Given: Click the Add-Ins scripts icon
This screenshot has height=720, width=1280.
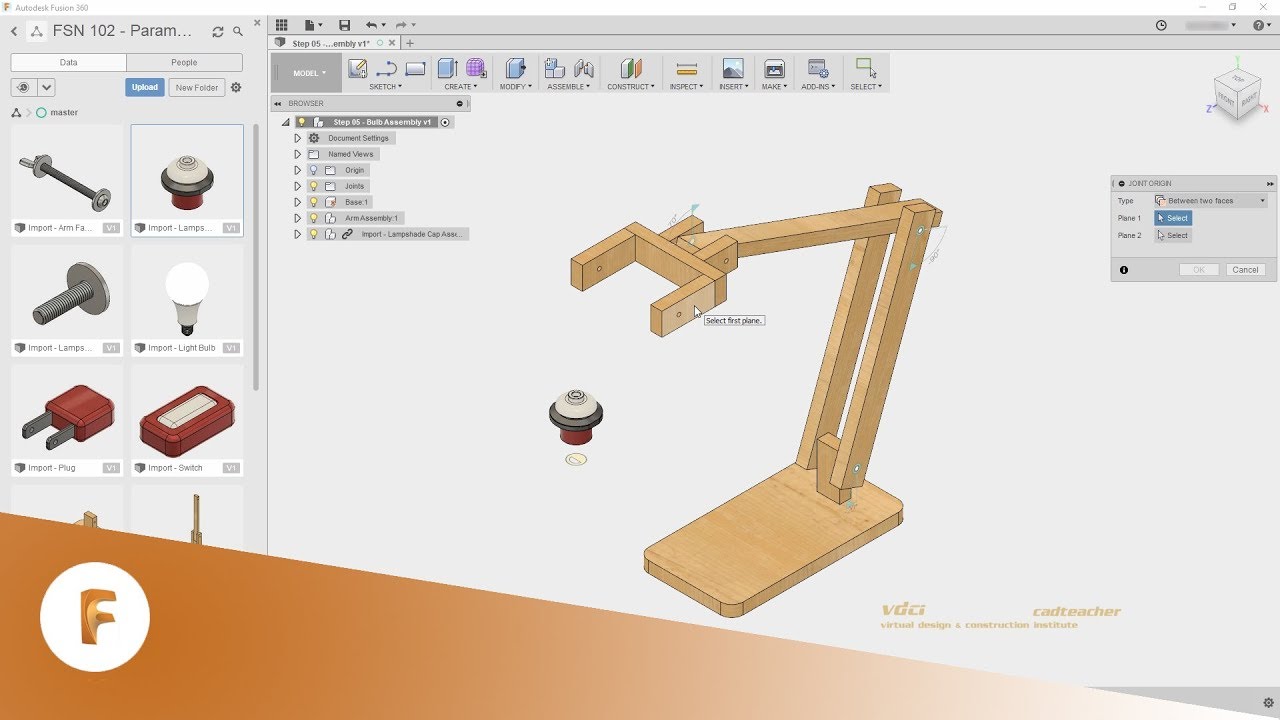Looking at the screenshot, I should point(818,68).
